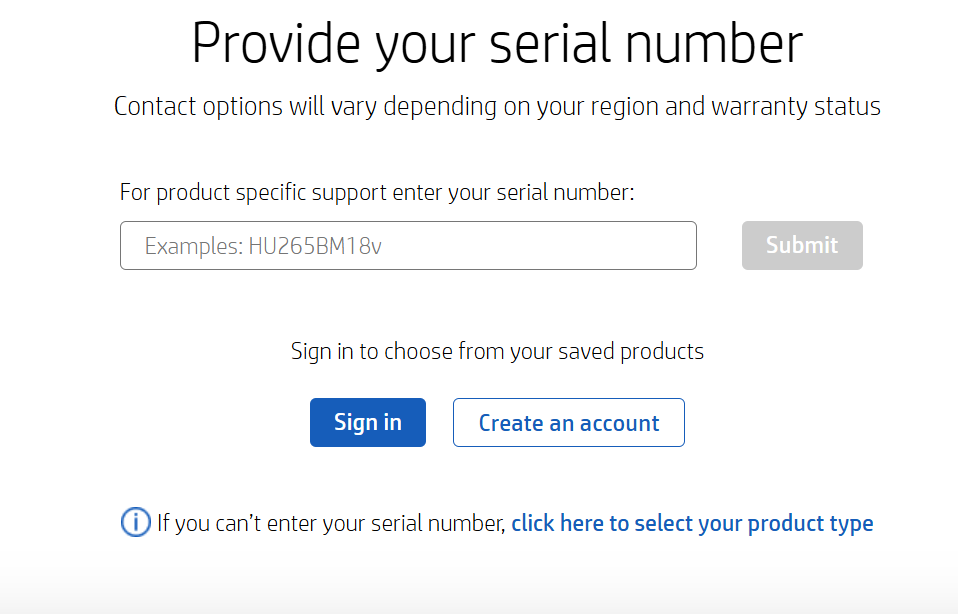This screenshot has height=614, width=958.
Task: Open the Create an account button
Action: [x=568, y=422]
